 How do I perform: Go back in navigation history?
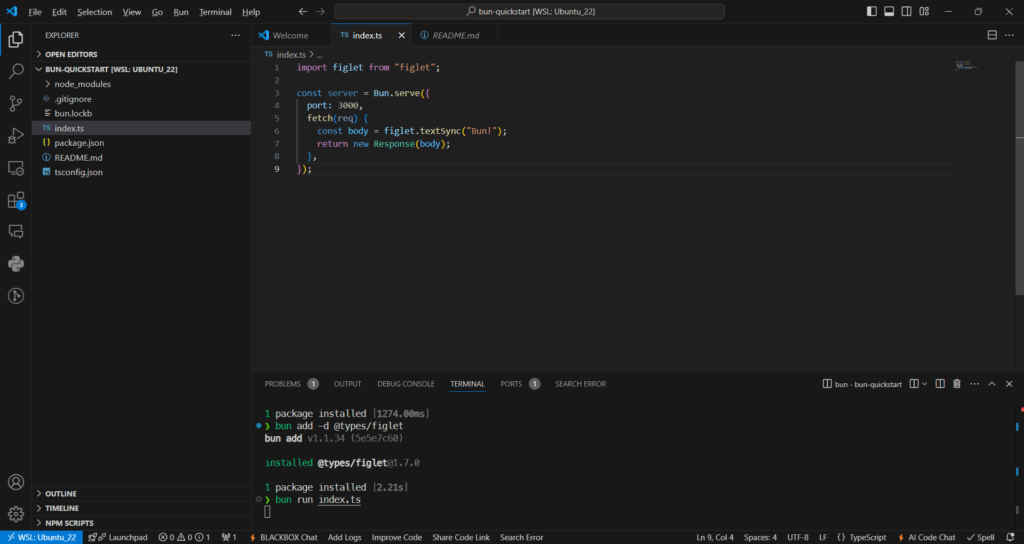(302, 12)
